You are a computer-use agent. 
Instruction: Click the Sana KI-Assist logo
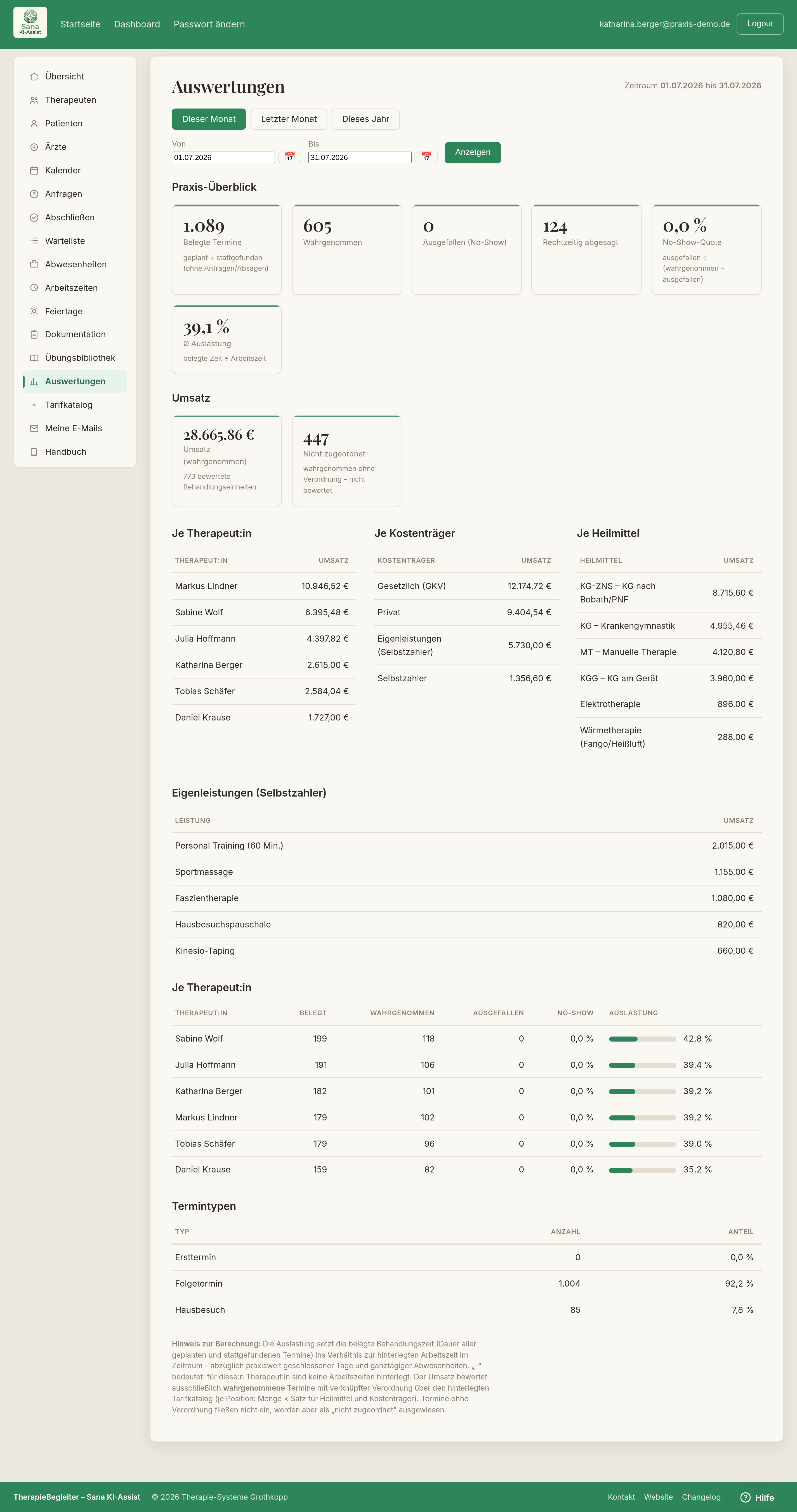point(30,23)
